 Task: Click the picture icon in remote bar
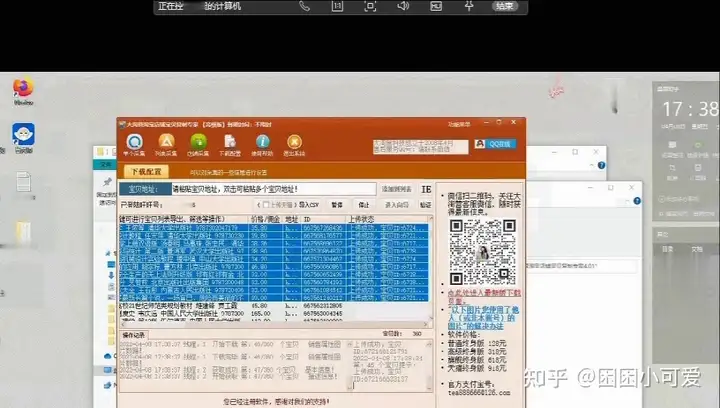(436, 6)
